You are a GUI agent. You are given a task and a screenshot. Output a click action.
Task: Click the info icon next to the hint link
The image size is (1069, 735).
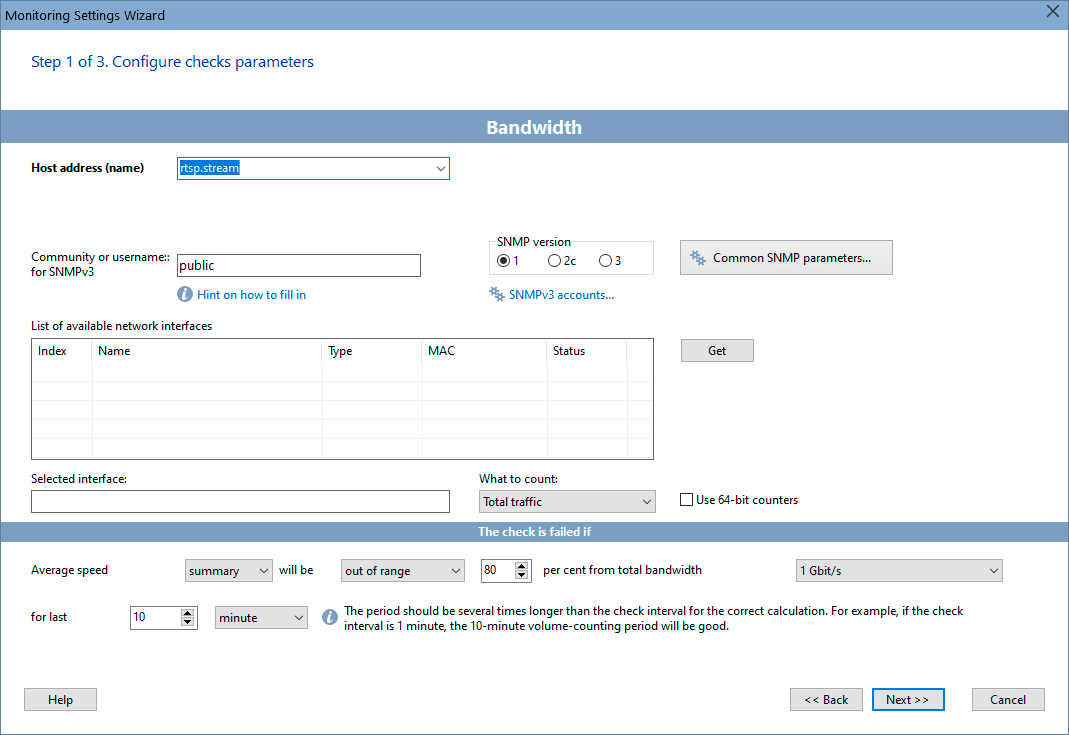[187, 294]
